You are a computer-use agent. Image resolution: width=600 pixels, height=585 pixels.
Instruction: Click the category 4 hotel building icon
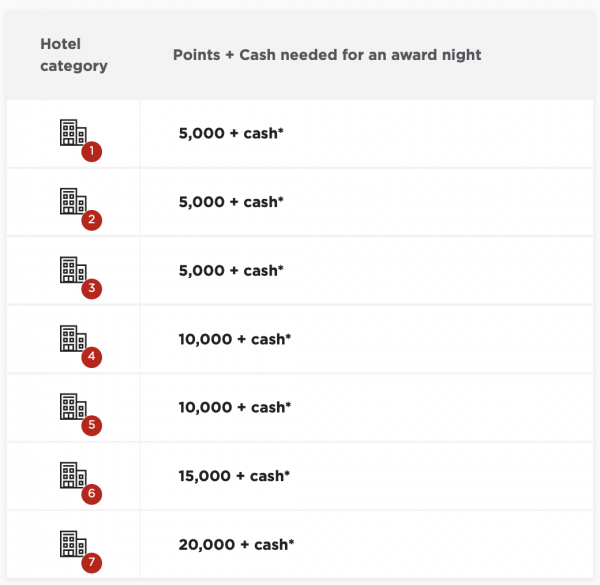[x=72, y=338]
